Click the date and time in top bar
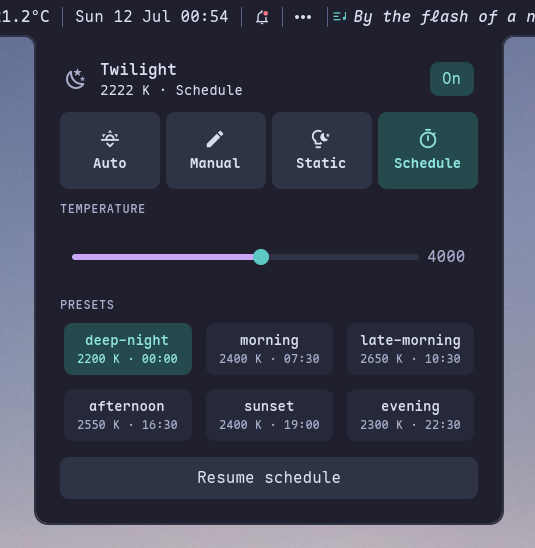 [x=152, y=17]
